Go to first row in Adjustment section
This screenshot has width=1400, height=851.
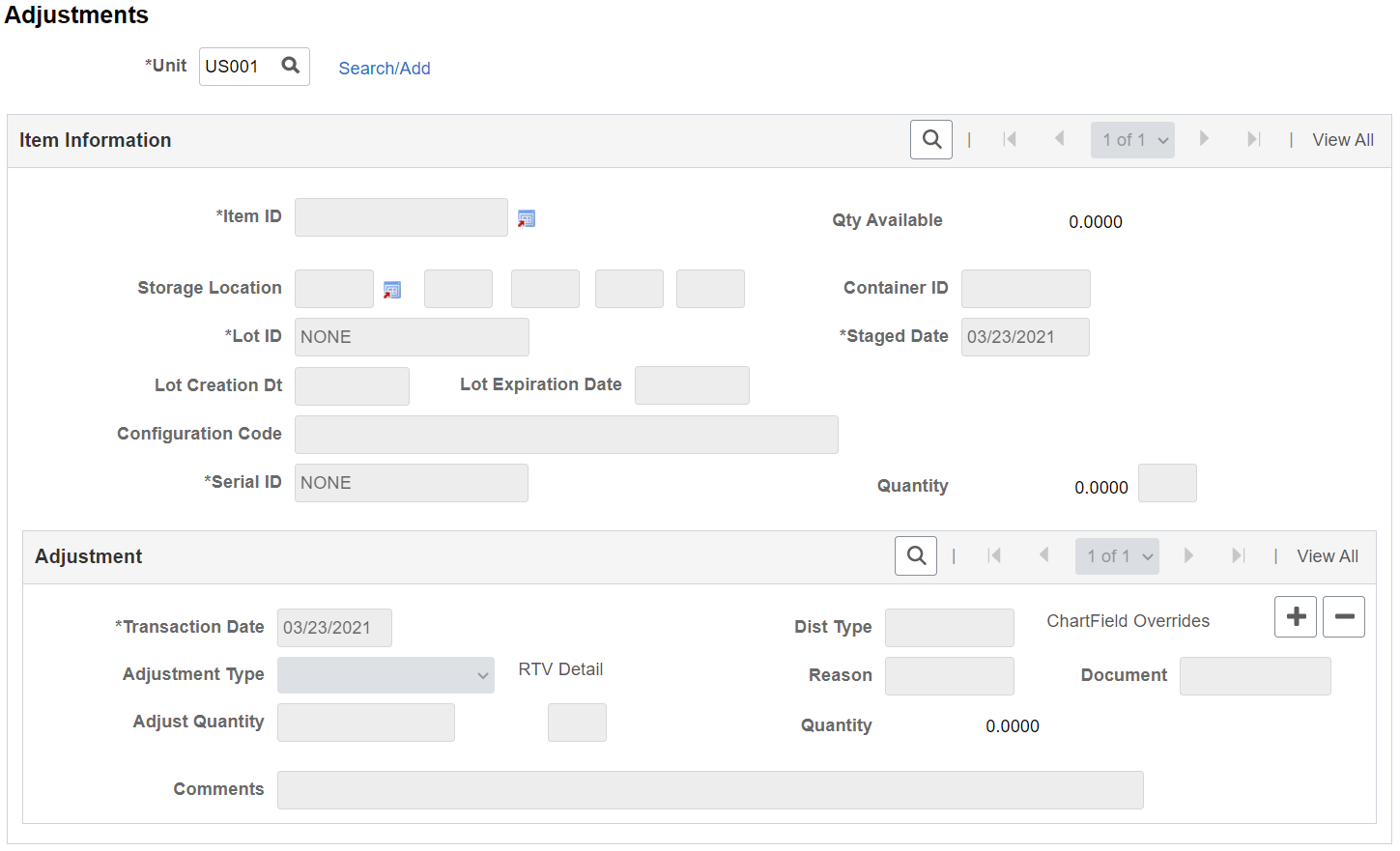point(994,555)
